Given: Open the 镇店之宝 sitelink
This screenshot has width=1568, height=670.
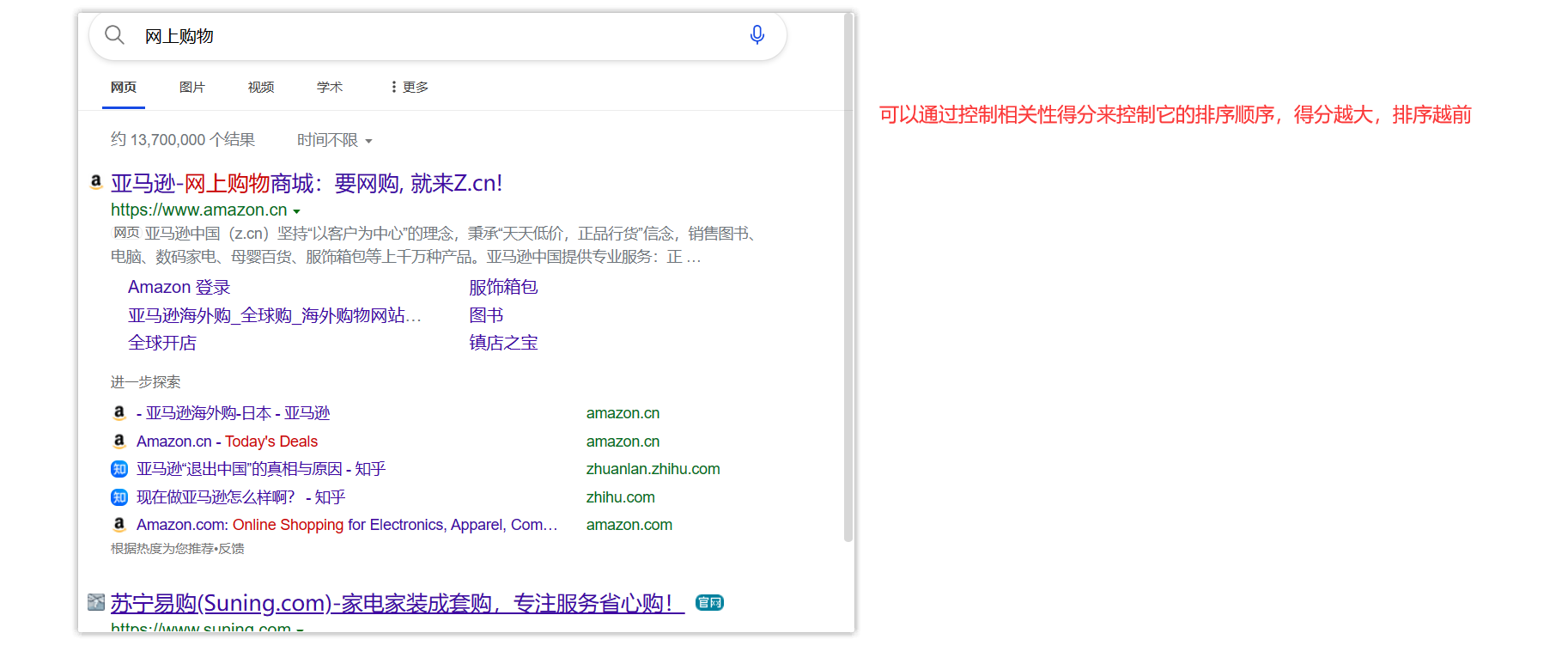Looking at the screenshot, I should click(503, 343).
